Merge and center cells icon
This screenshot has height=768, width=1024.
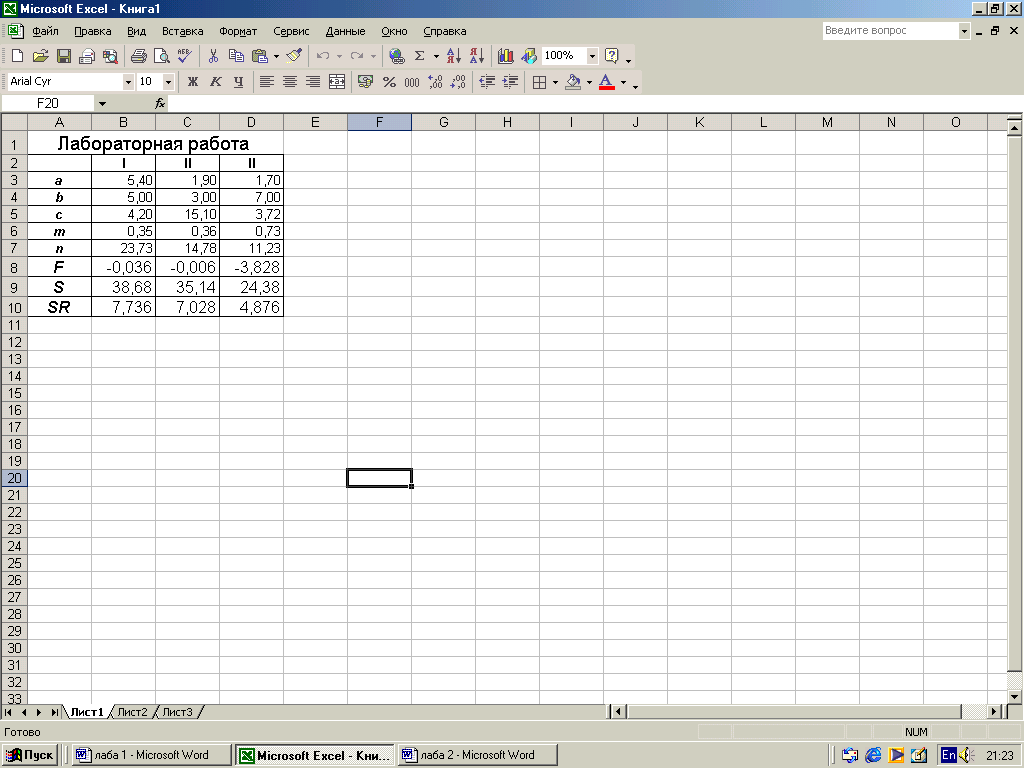337,82
